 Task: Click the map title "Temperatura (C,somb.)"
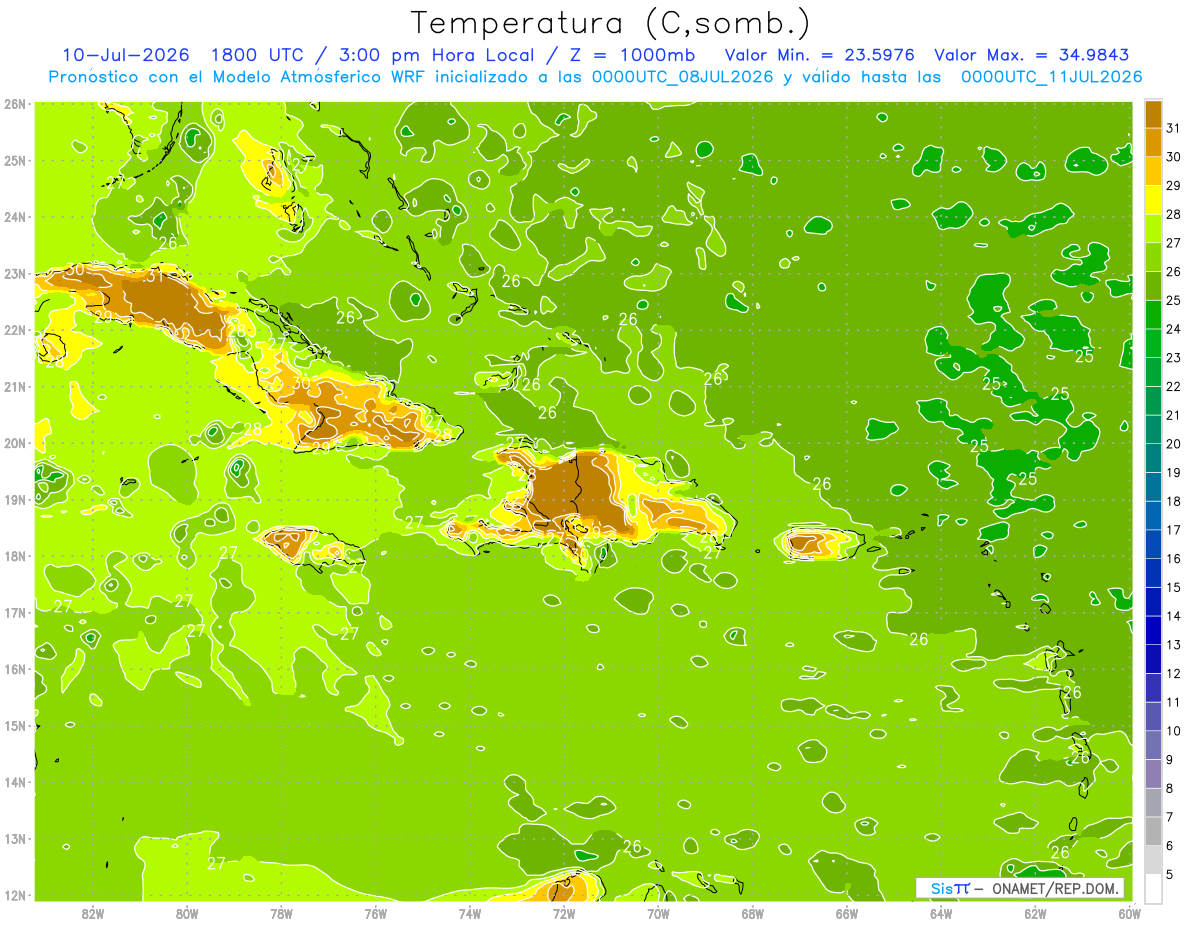click(x=611, y=23)
